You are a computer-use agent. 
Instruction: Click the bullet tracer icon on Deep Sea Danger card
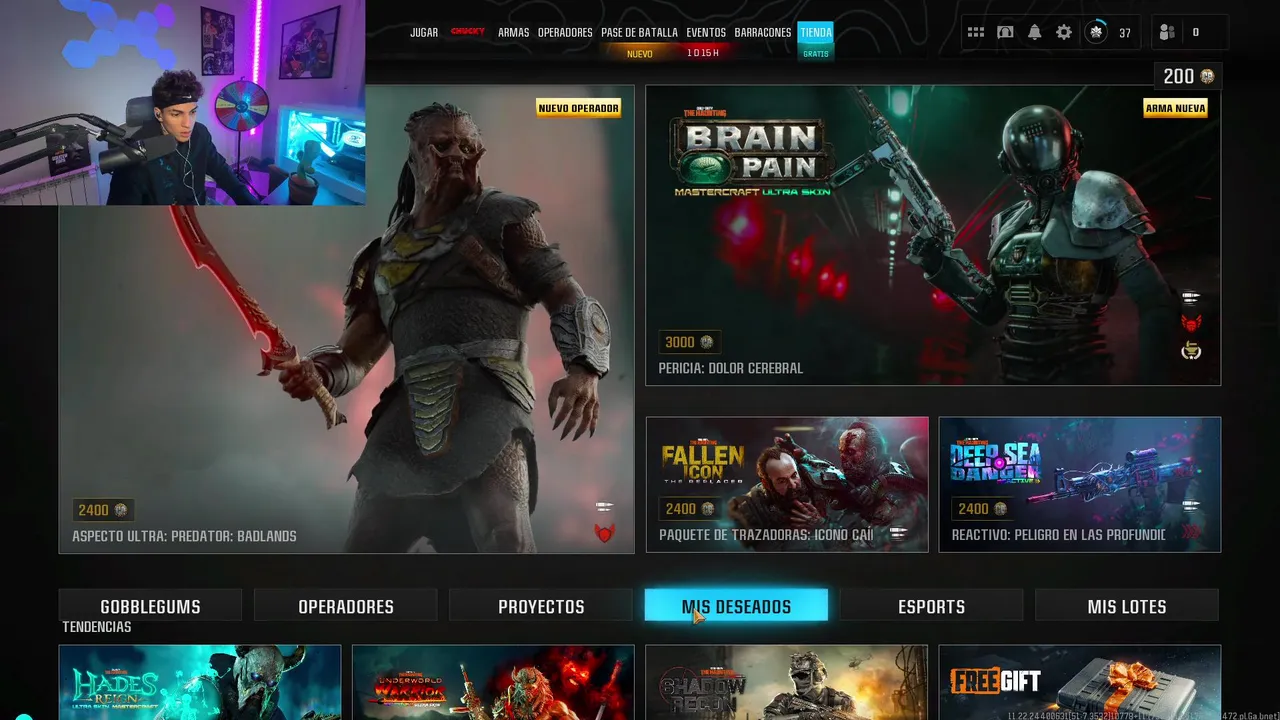[1191, 506]
